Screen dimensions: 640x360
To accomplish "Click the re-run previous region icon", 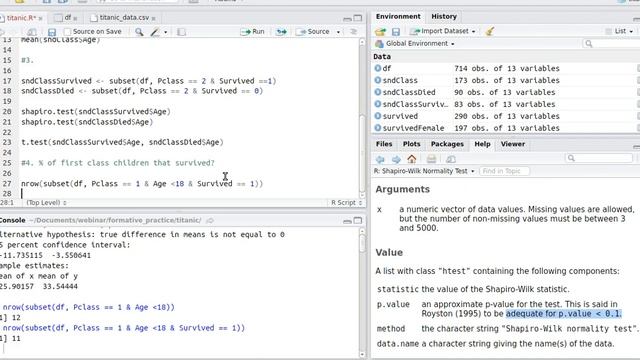I will [281, 31].
